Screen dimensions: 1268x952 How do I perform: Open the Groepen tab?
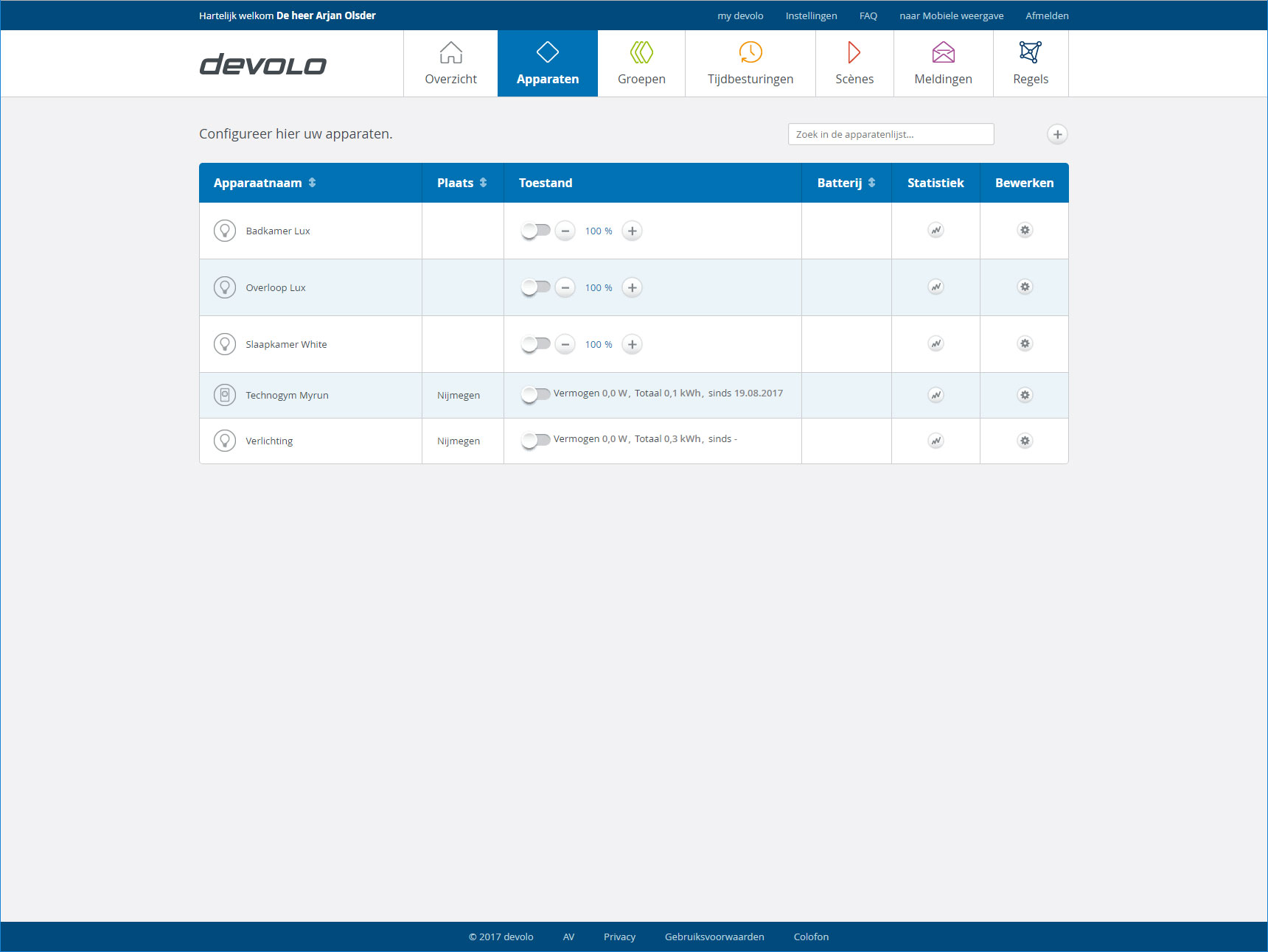641,63
